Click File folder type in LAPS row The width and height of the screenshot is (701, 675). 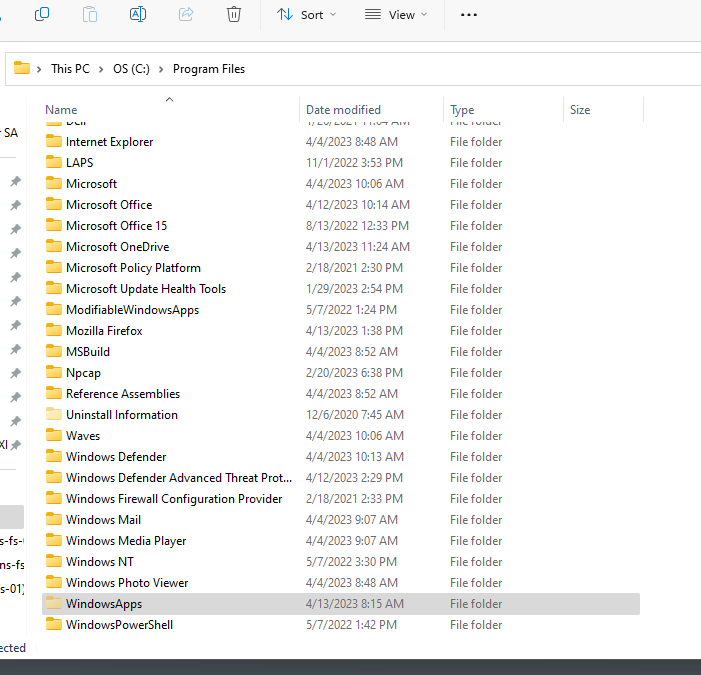[476, 163]
